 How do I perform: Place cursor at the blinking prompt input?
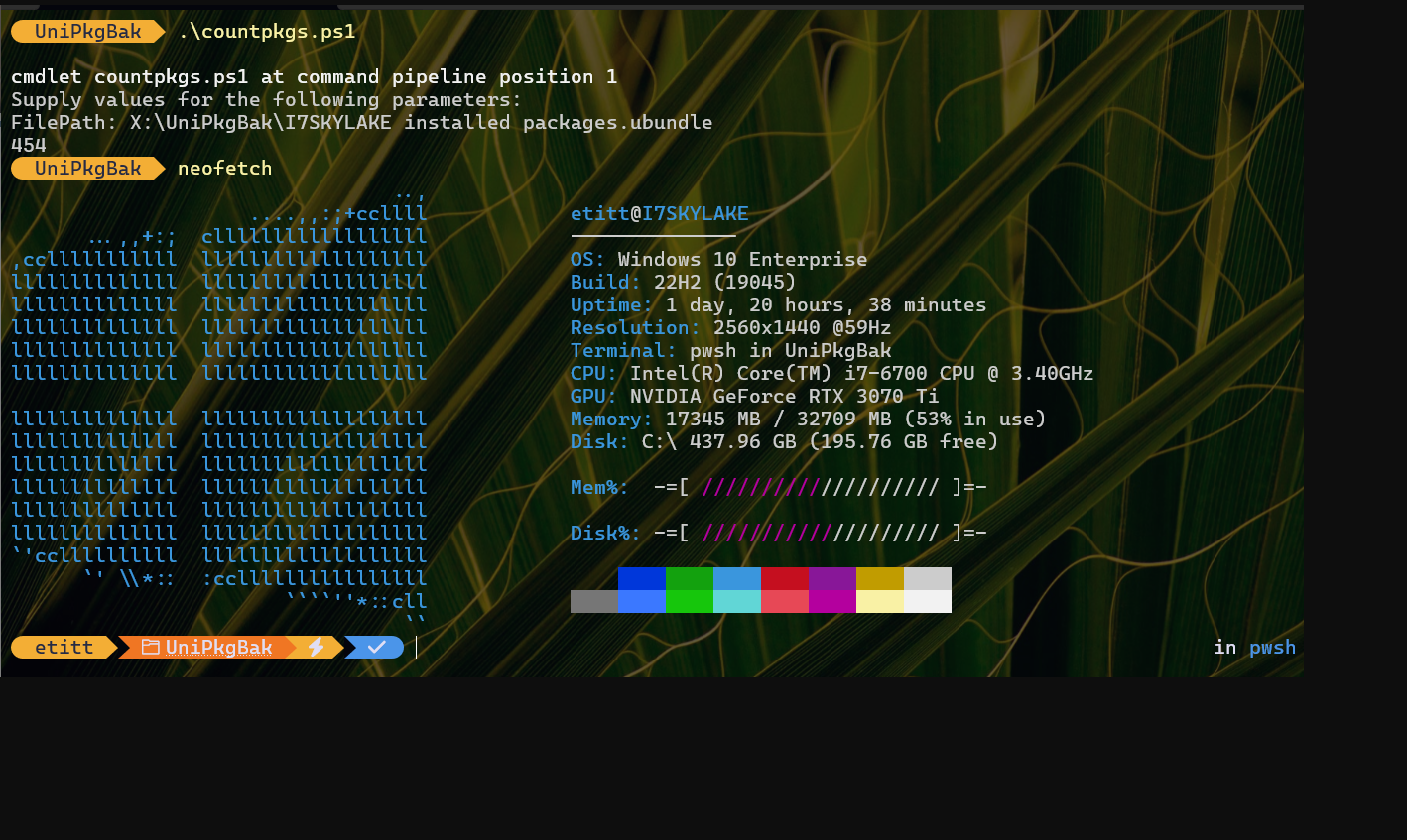417,648
